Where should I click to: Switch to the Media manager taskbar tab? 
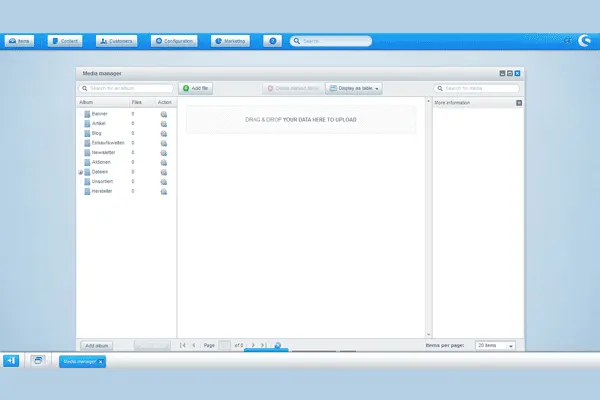(80, 361)
